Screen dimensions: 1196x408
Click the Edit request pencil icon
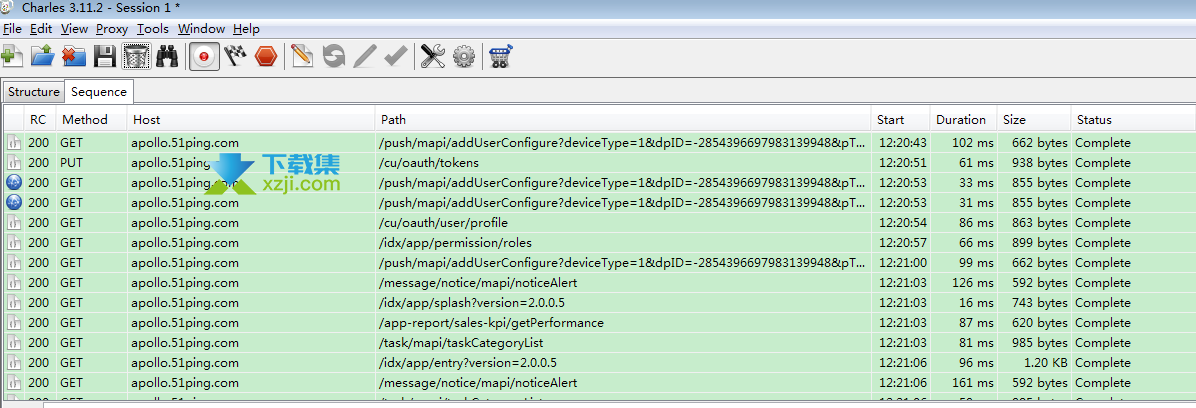coord(365,56)
